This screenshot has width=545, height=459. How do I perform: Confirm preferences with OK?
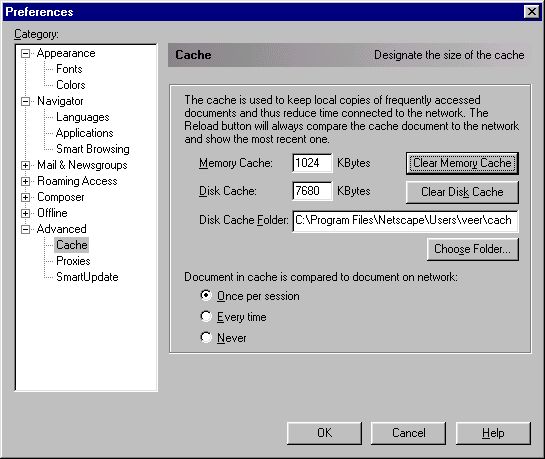pos(324,433)
